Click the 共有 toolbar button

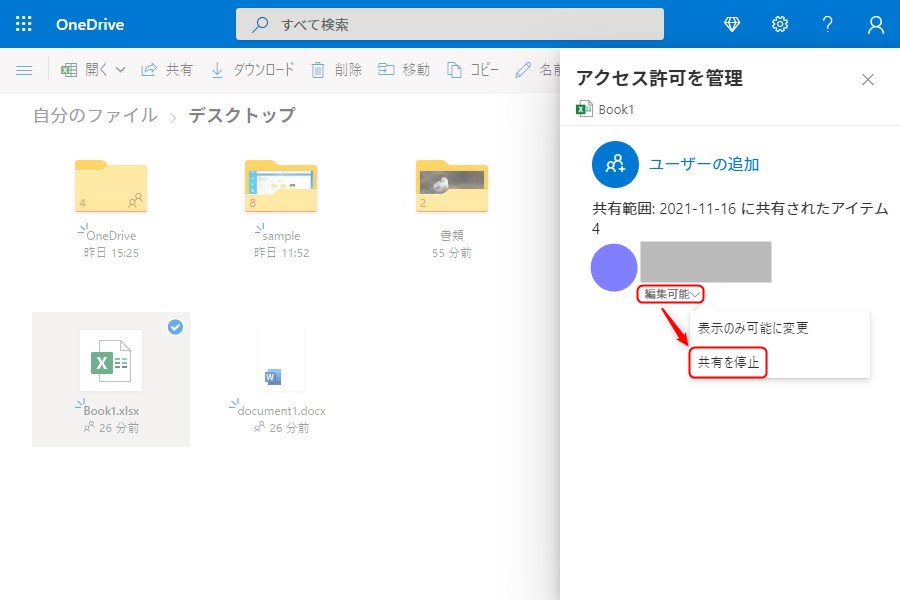167,70
